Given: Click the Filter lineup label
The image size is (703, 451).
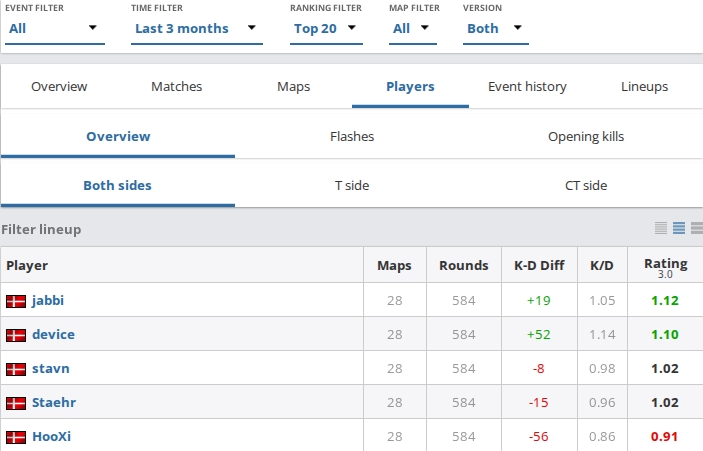Looking at the screenshot, I should click(x=41, y=230).
